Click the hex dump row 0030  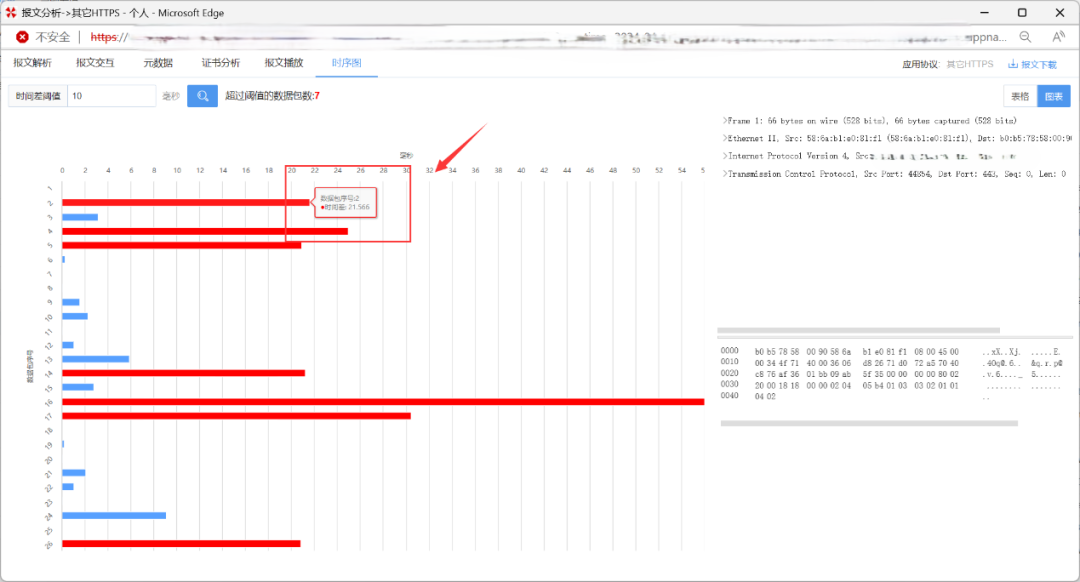coord(891,385)
